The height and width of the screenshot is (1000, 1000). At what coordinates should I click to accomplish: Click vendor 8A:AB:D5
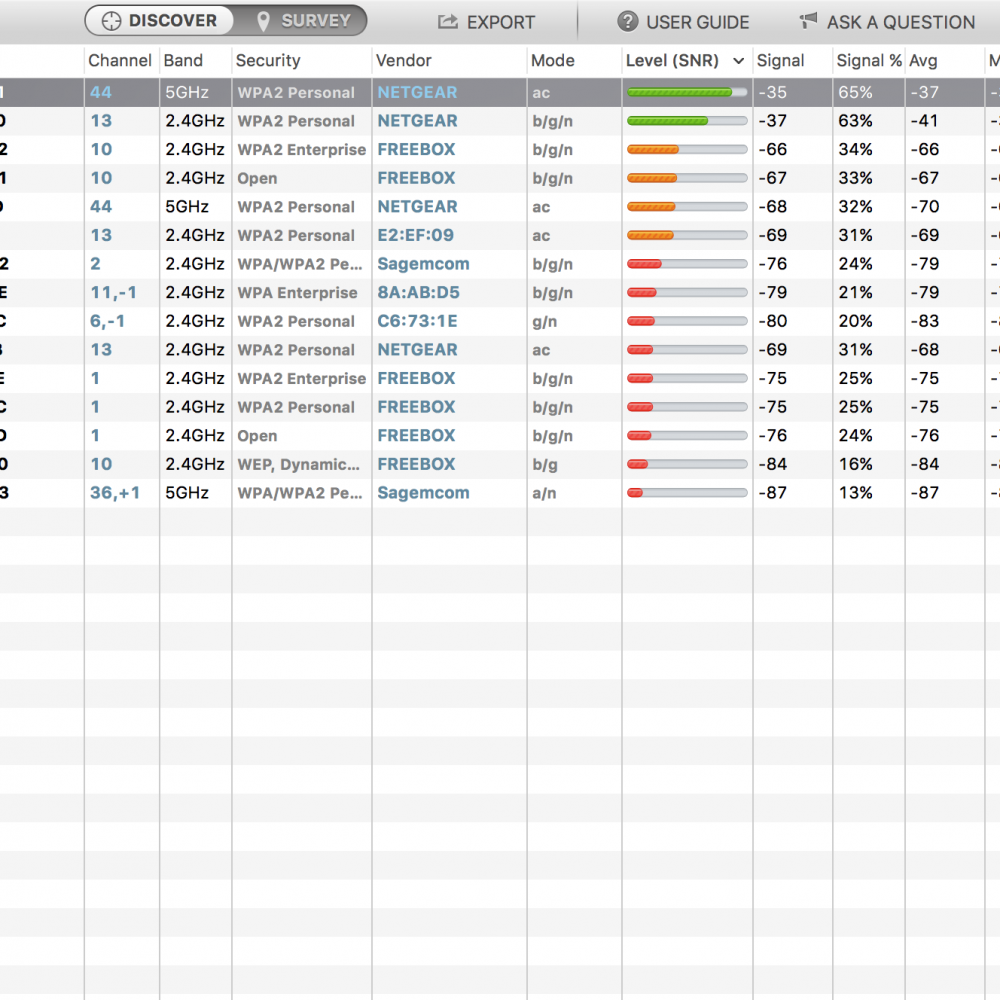[x=418, y=293]
